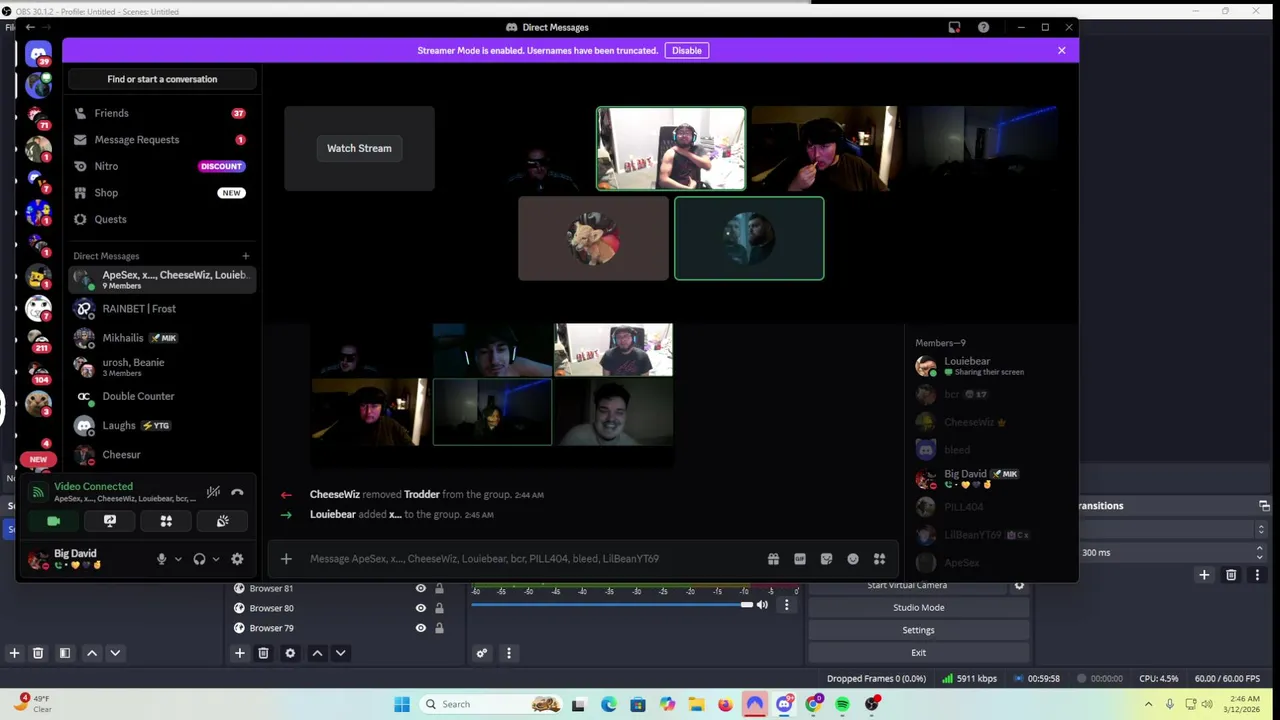This screenshot has height=720, width=1280.
Task: Open Discord activities launcher in voice panel
Action: point(166,521)
